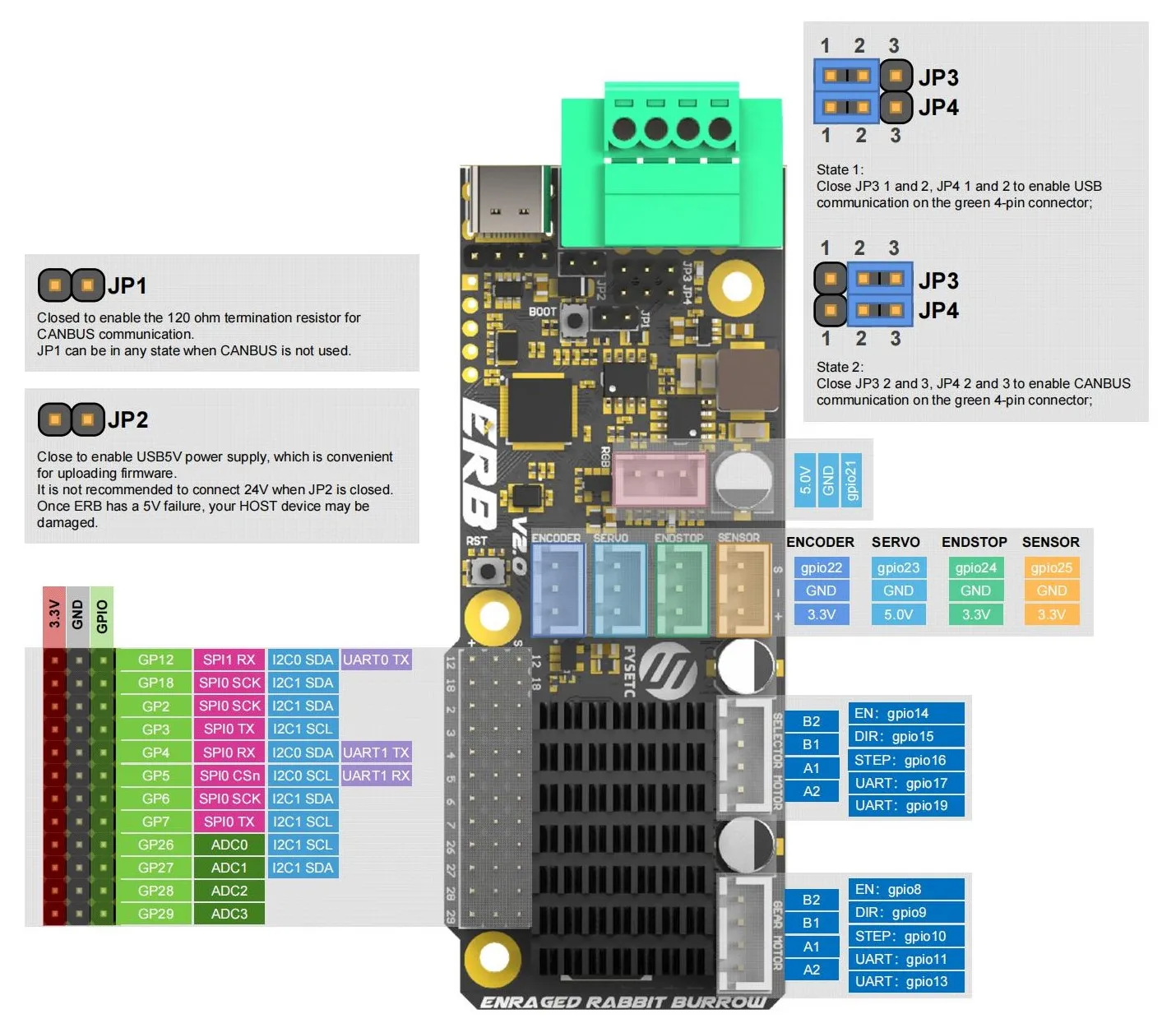Select the gpio23 servo label
This screenshot has height=1028, width=1176.
pos(898,567)
